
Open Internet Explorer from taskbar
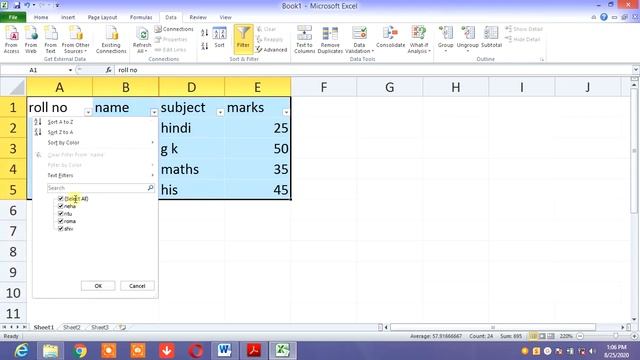pyautogui.click(x=20, y=351)
